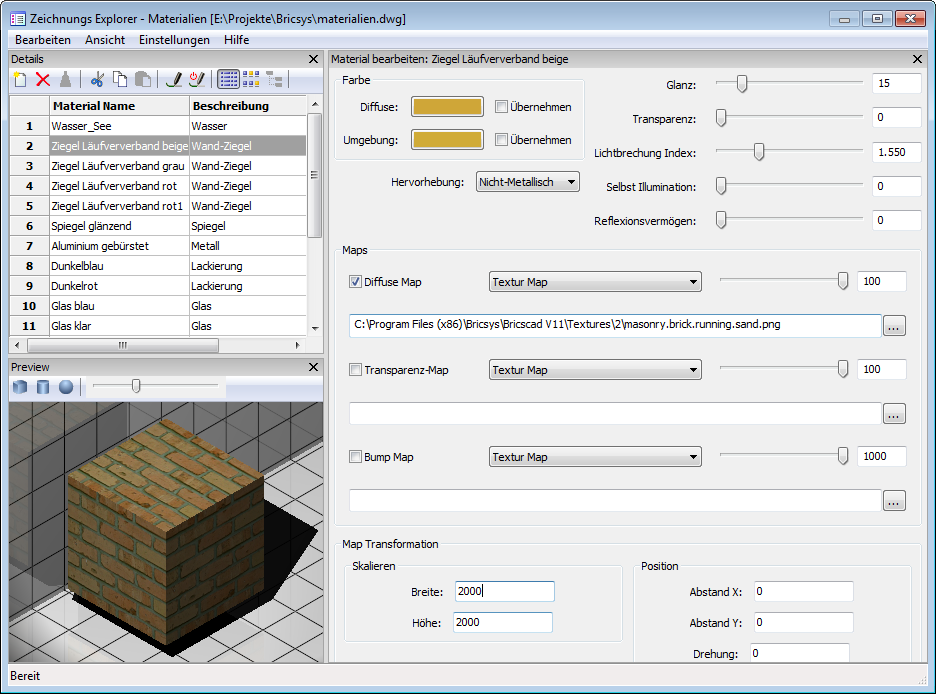This screenshot has height=694, width=936.
Task: Click the Abstand Y input field
Action: click(803, 622)
